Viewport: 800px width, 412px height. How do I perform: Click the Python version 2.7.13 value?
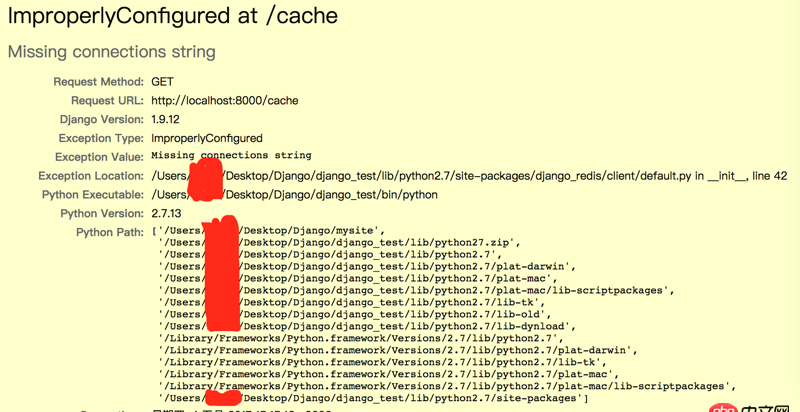[171, 213]
